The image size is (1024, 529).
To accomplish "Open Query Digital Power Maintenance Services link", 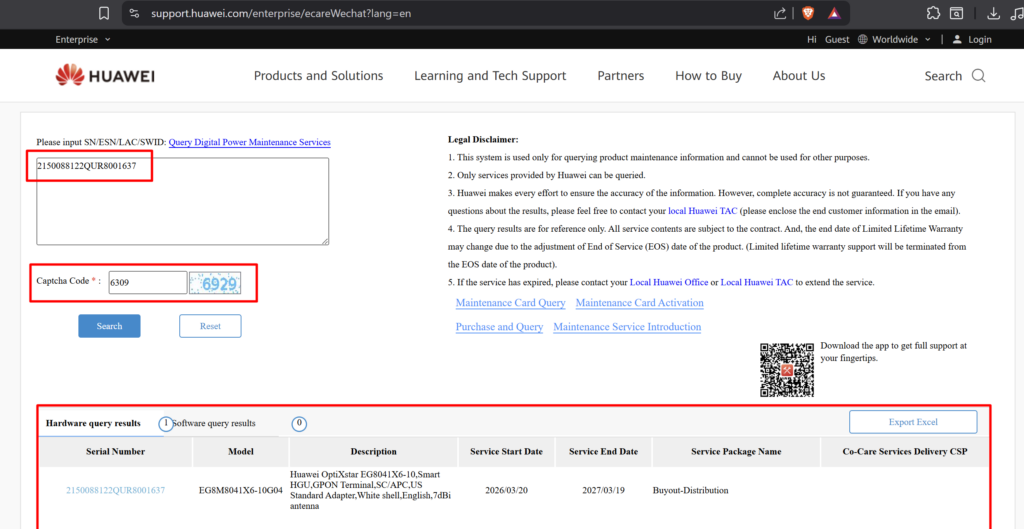I will 249,143.
